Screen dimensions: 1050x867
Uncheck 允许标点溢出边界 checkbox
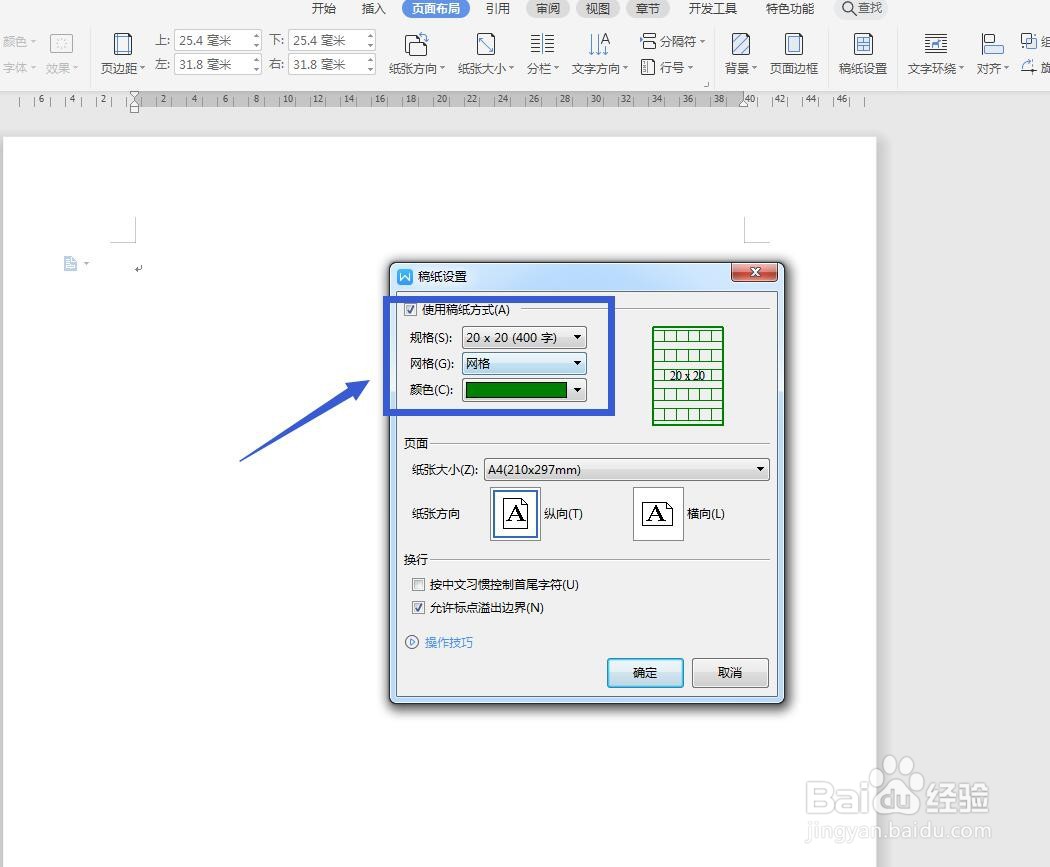(419, 608)
